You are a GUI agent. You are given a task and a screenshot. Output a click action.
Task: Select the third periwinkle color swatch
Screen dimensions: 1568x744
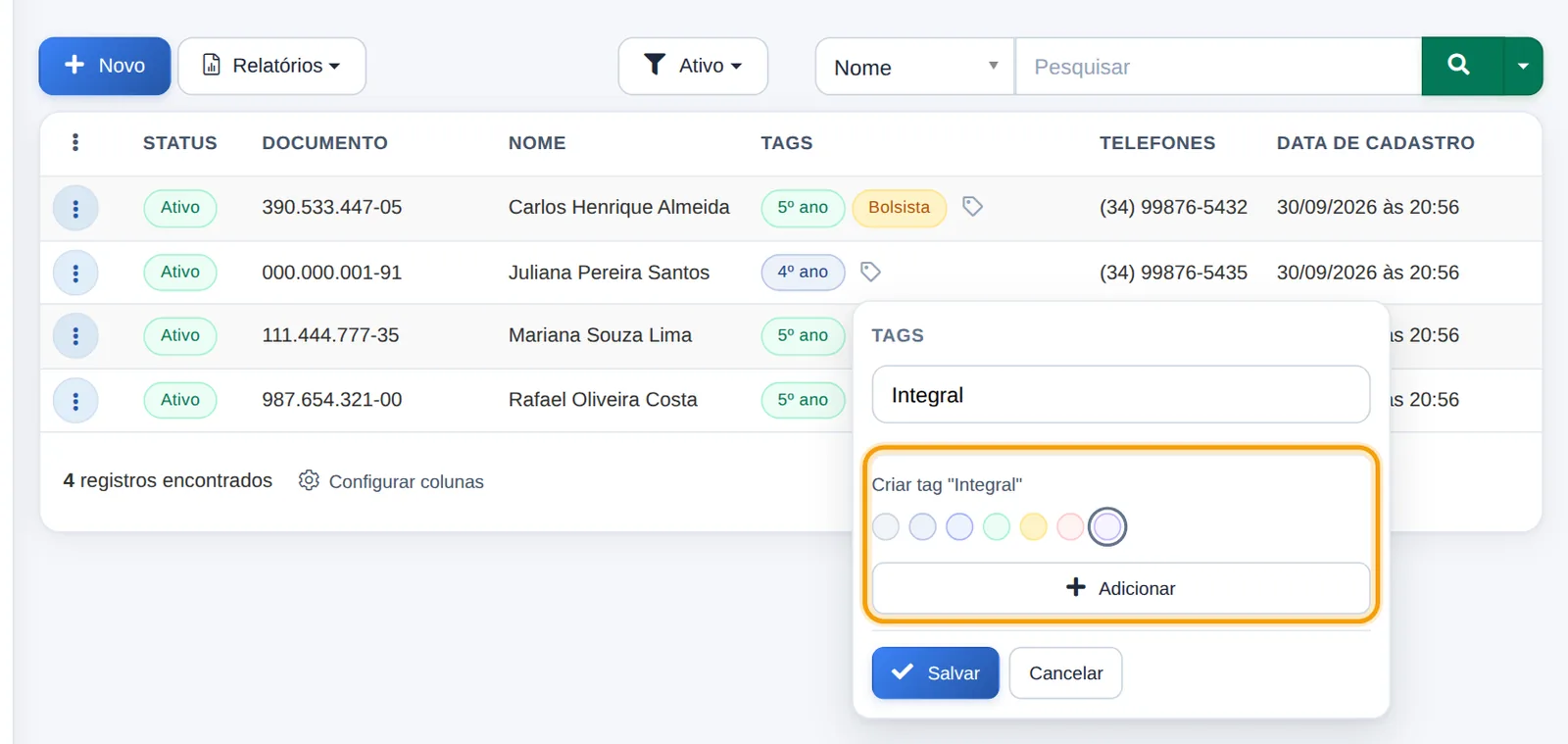pos(959,527)
